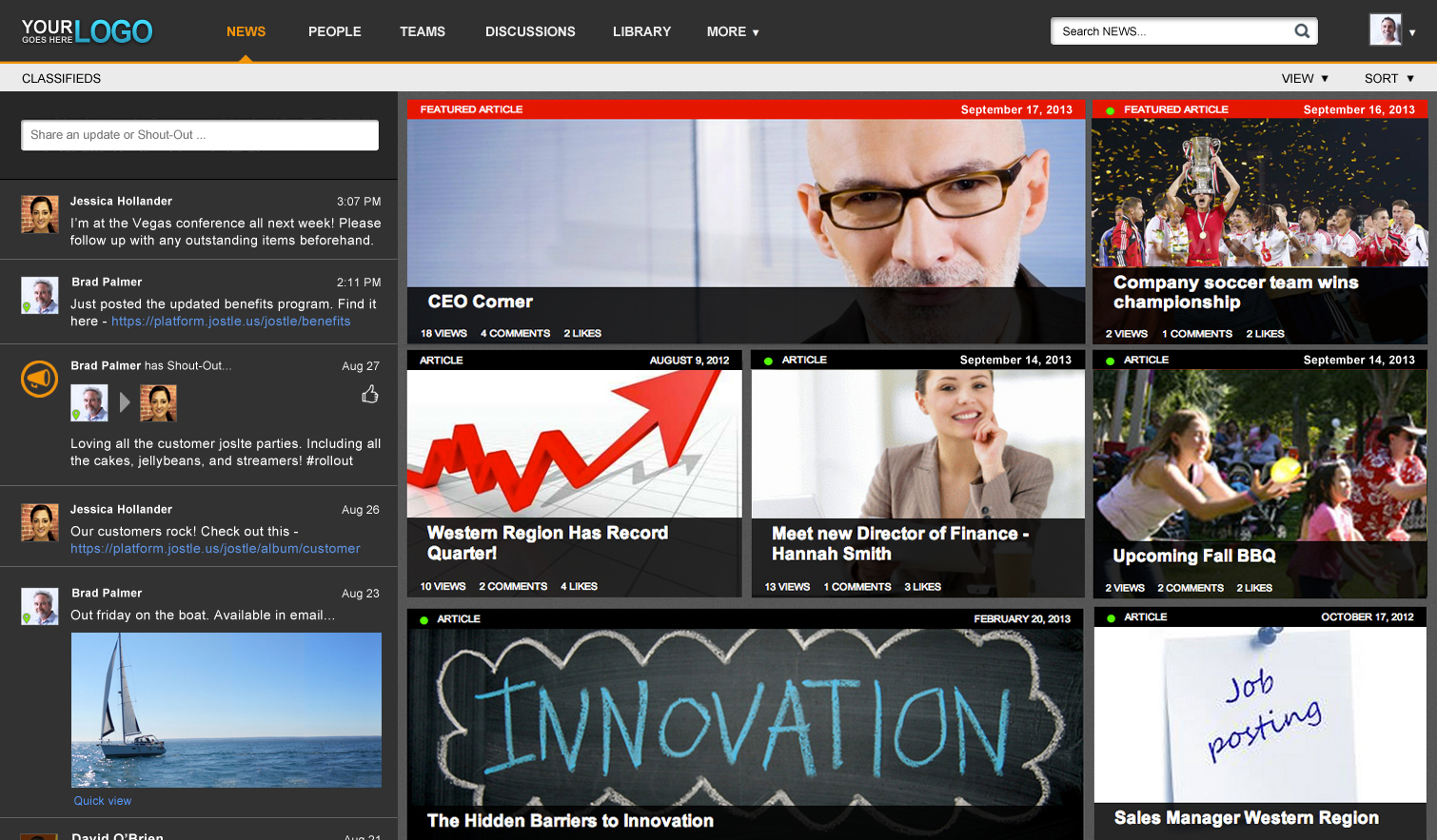Image resolution: width=1437 pixels, height=840 pixels.
Task: Open Jessica Hollander's avatar on Vegas post
Action: [x=40, y=214]
